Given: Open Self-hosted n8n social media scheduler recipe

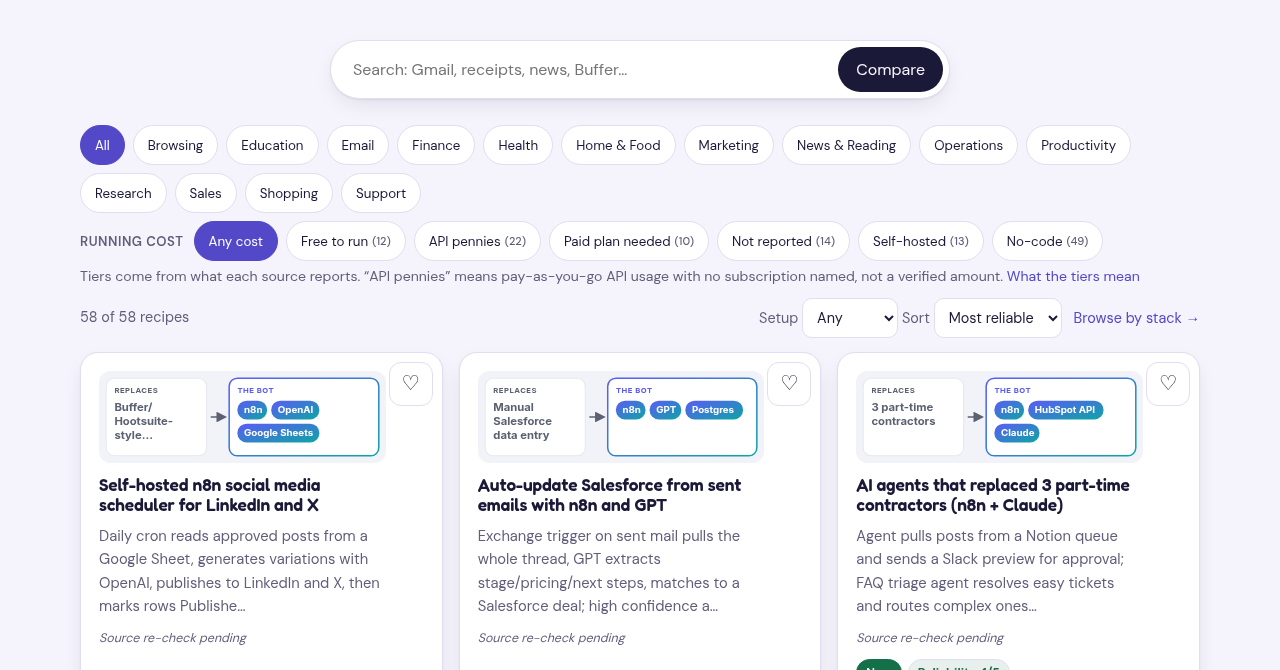Looking at the screenshot, I should [x=210, y=495].
